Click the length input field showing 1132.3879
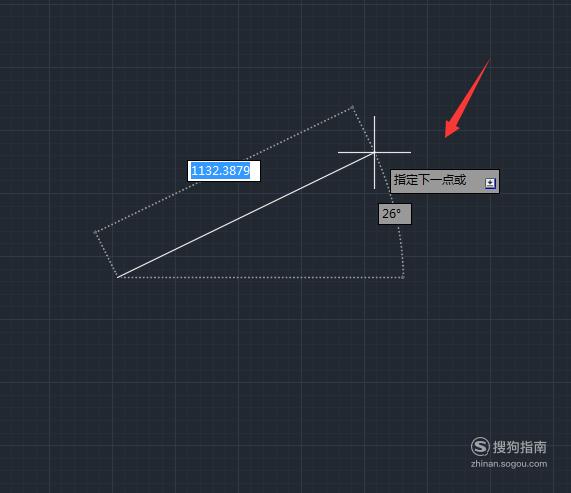The height and width of the screenshot is (493, 571). coord(224,171)
